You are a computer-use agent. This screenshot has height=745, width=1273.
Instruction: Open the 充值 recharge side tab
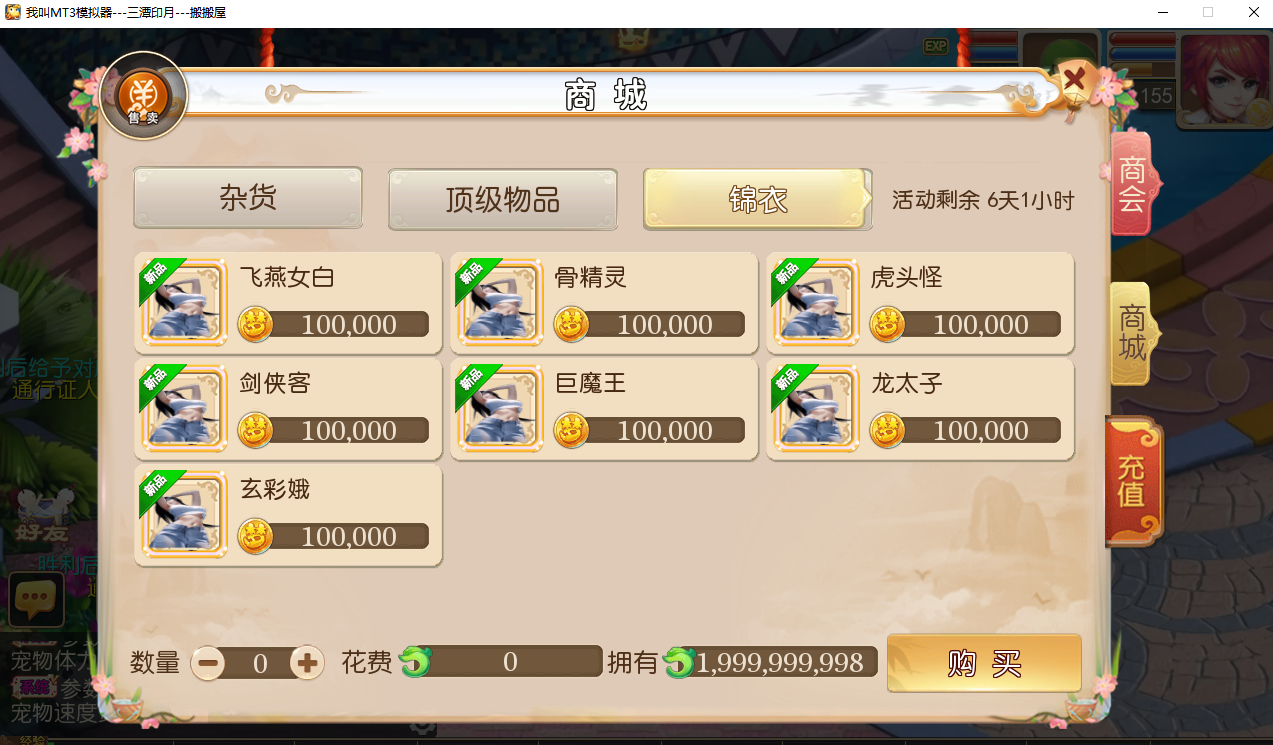(1134, 482)
